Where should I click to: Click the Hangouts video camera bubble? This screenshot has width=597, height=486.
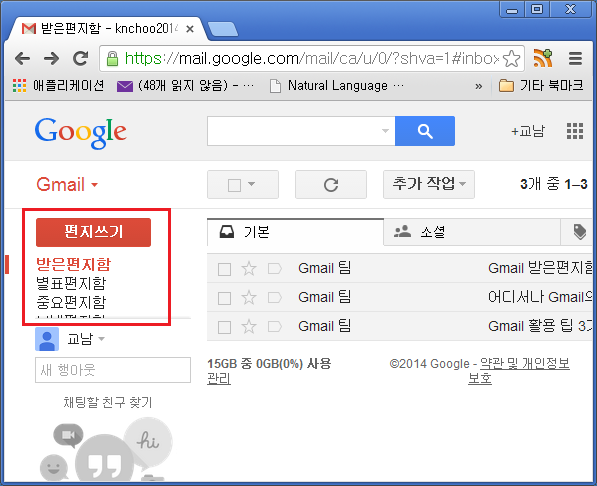click(x=69, y=435)
